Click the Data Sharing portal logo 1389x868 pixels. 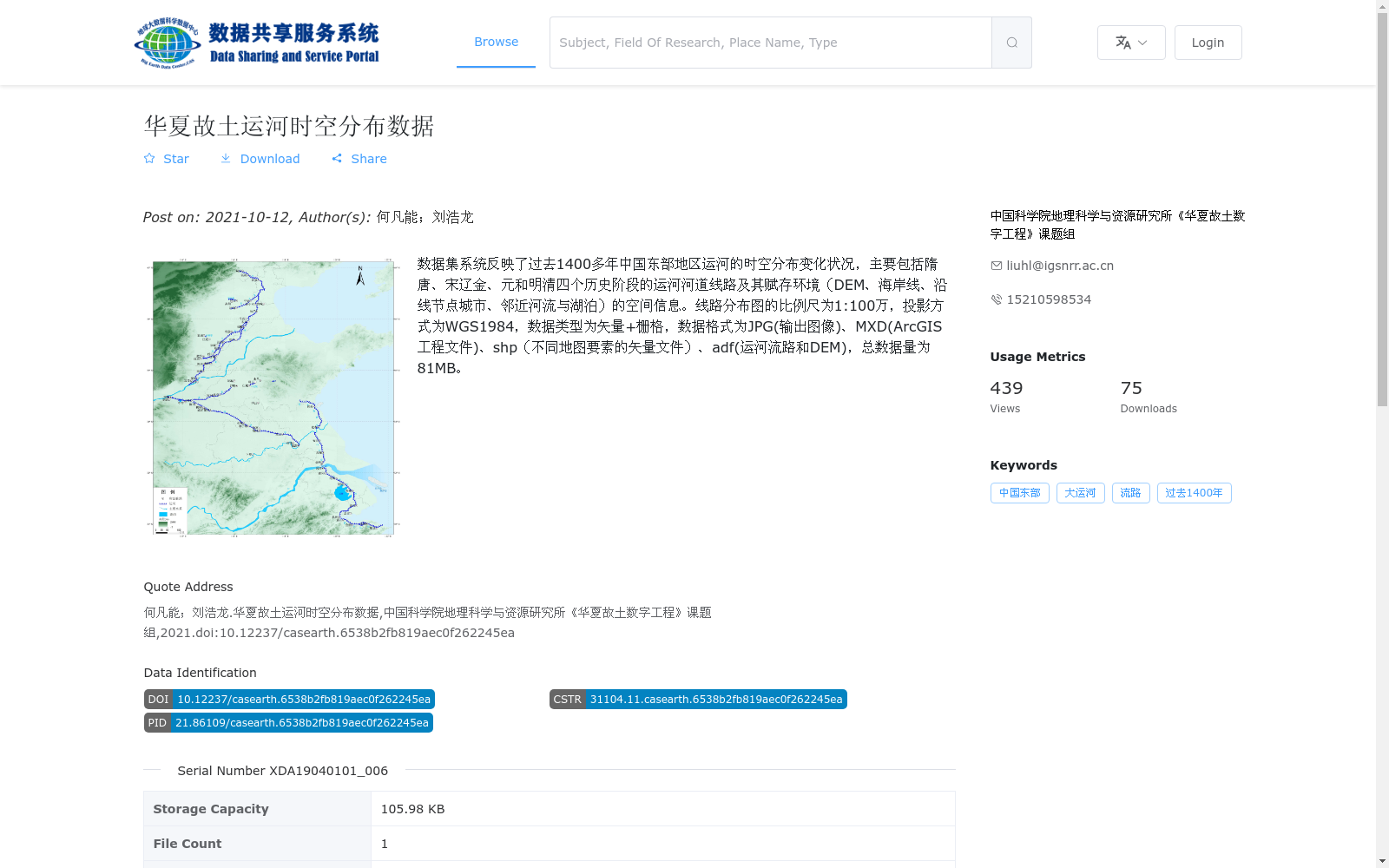[257, 43]
